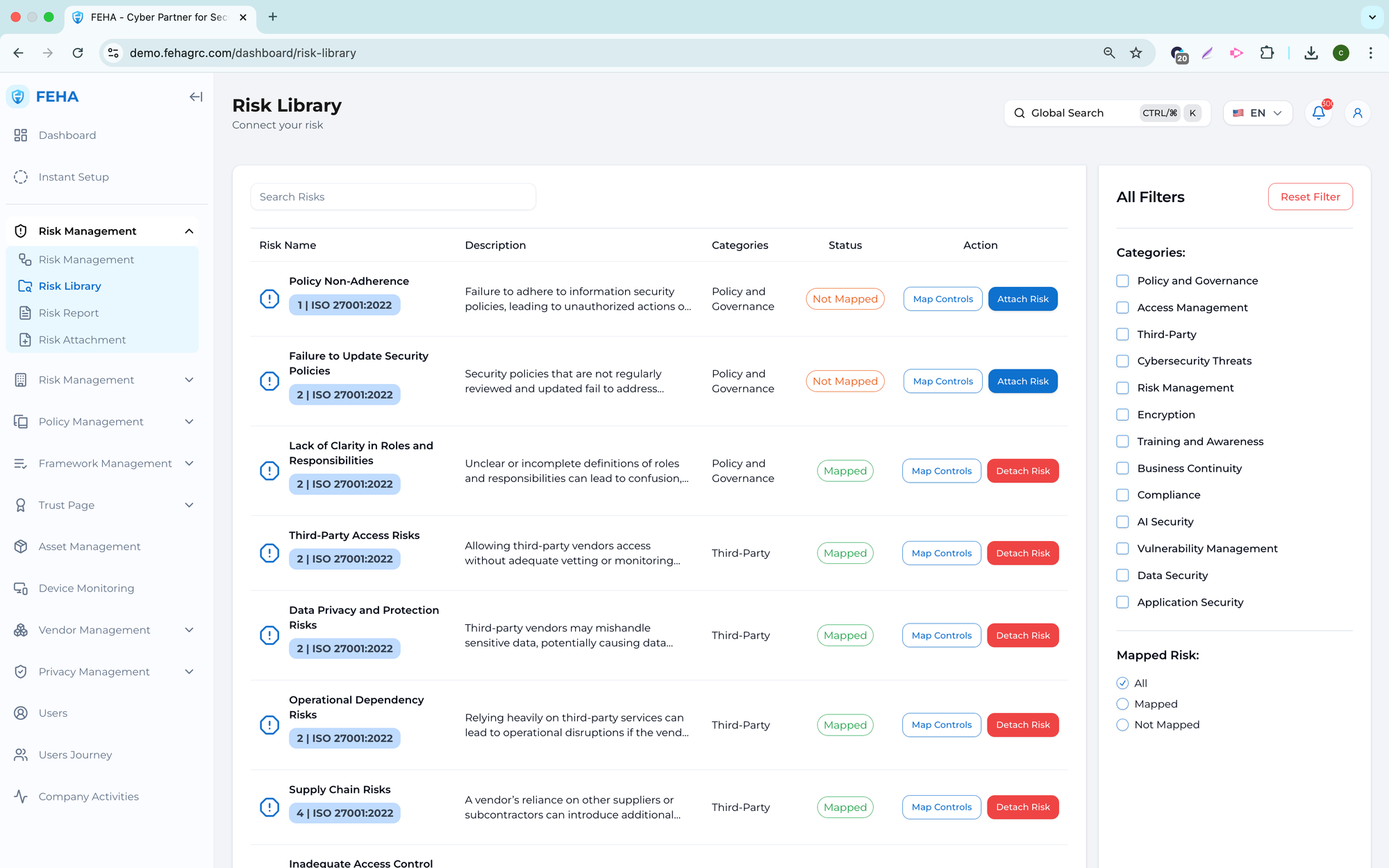The image size is (1389, 868).
Task: Detach risk for Supply Chain Risks
Action: (1022, 807)
